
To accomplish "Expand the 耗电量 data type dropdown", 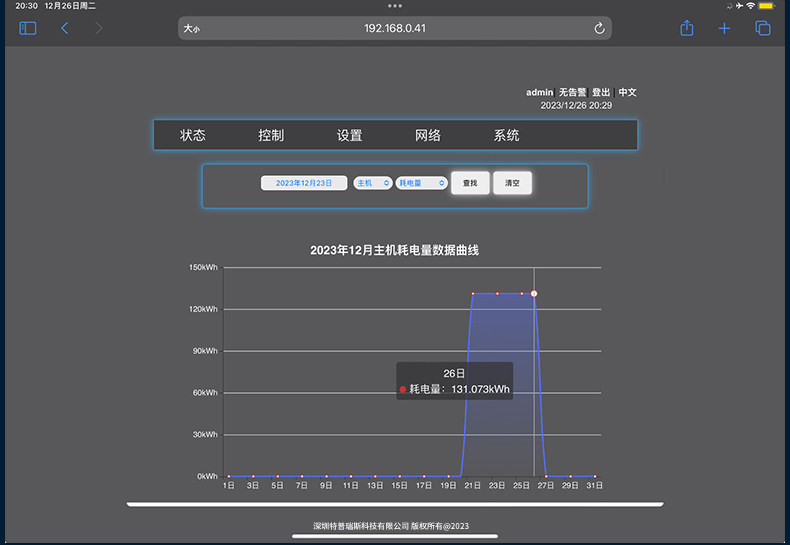I will pyautogui.click(x=421, y=183).
